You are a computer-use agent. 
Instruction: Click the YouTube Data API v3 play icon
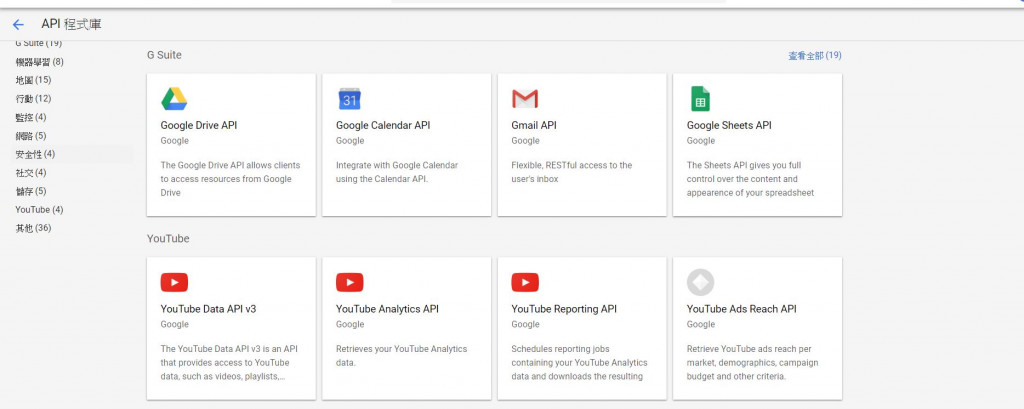pos(174,282)
